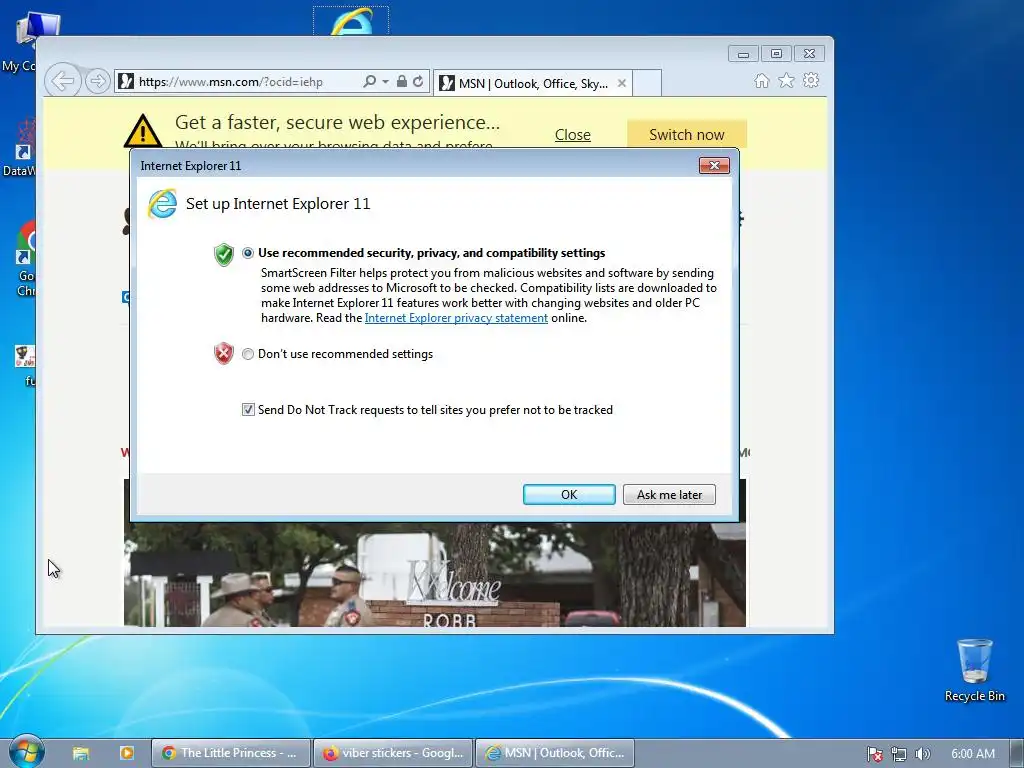Select Don't use recommended settings radio

248,354
